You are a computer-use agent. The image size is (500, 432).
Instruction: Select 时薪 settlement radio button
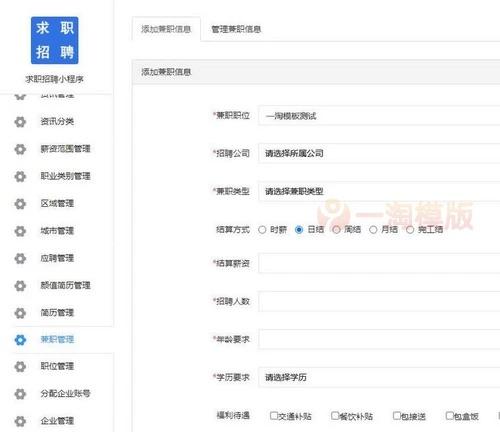(262, 230)
